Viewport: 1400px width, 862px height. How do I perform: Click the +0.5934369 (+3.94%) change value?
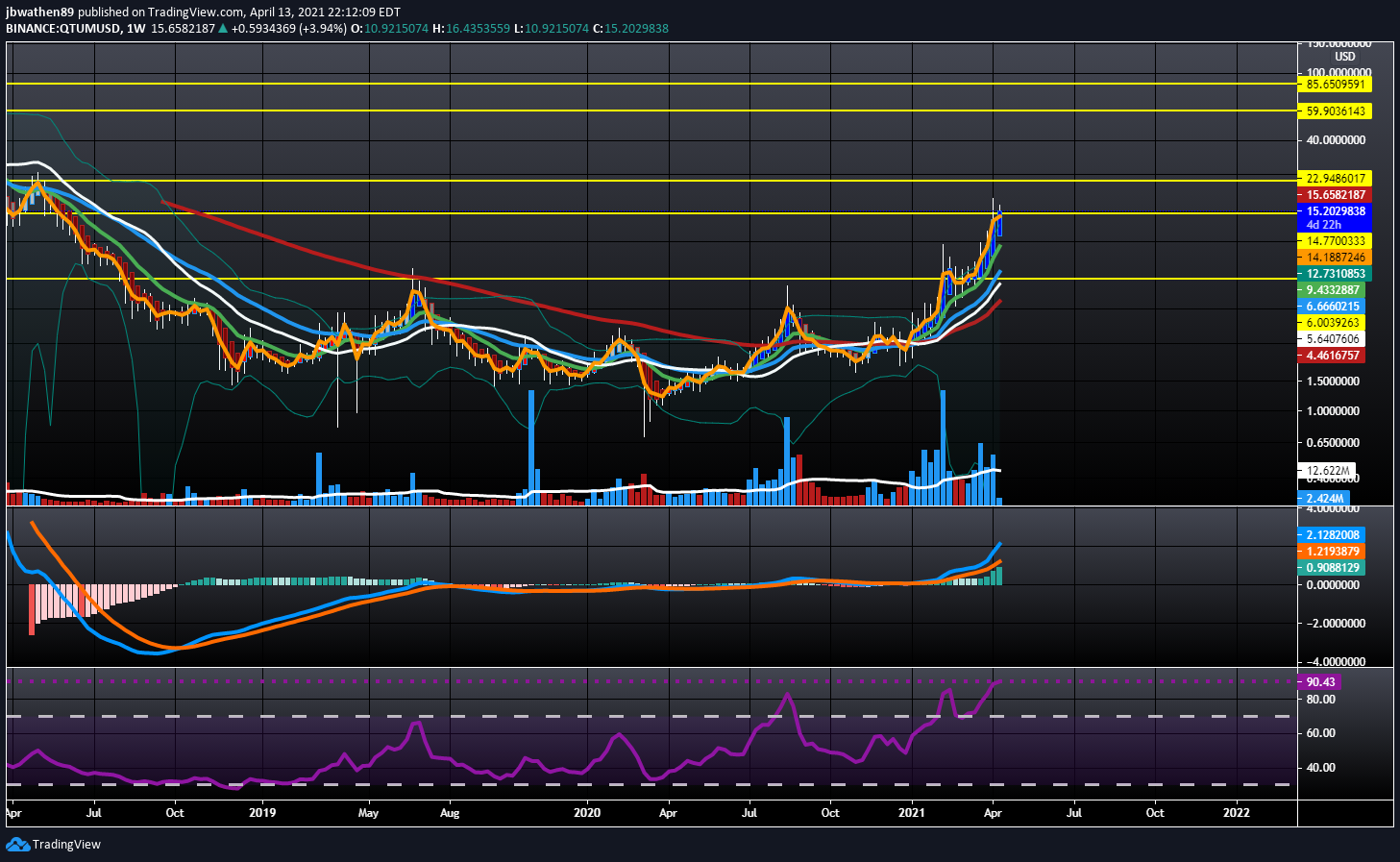click(288, 29)
